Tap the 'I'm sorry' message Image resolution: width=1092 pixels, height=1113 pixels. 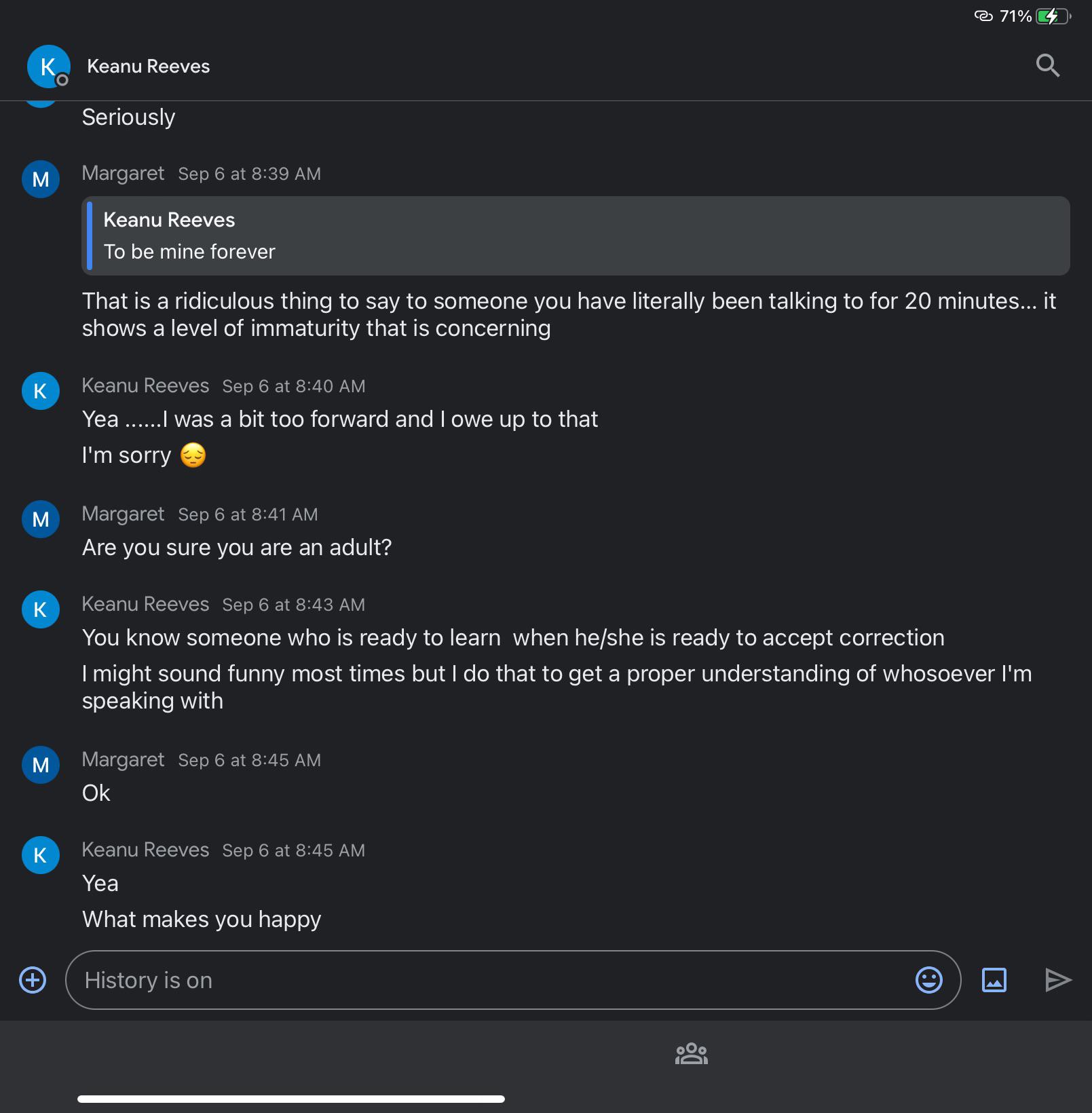127,455
